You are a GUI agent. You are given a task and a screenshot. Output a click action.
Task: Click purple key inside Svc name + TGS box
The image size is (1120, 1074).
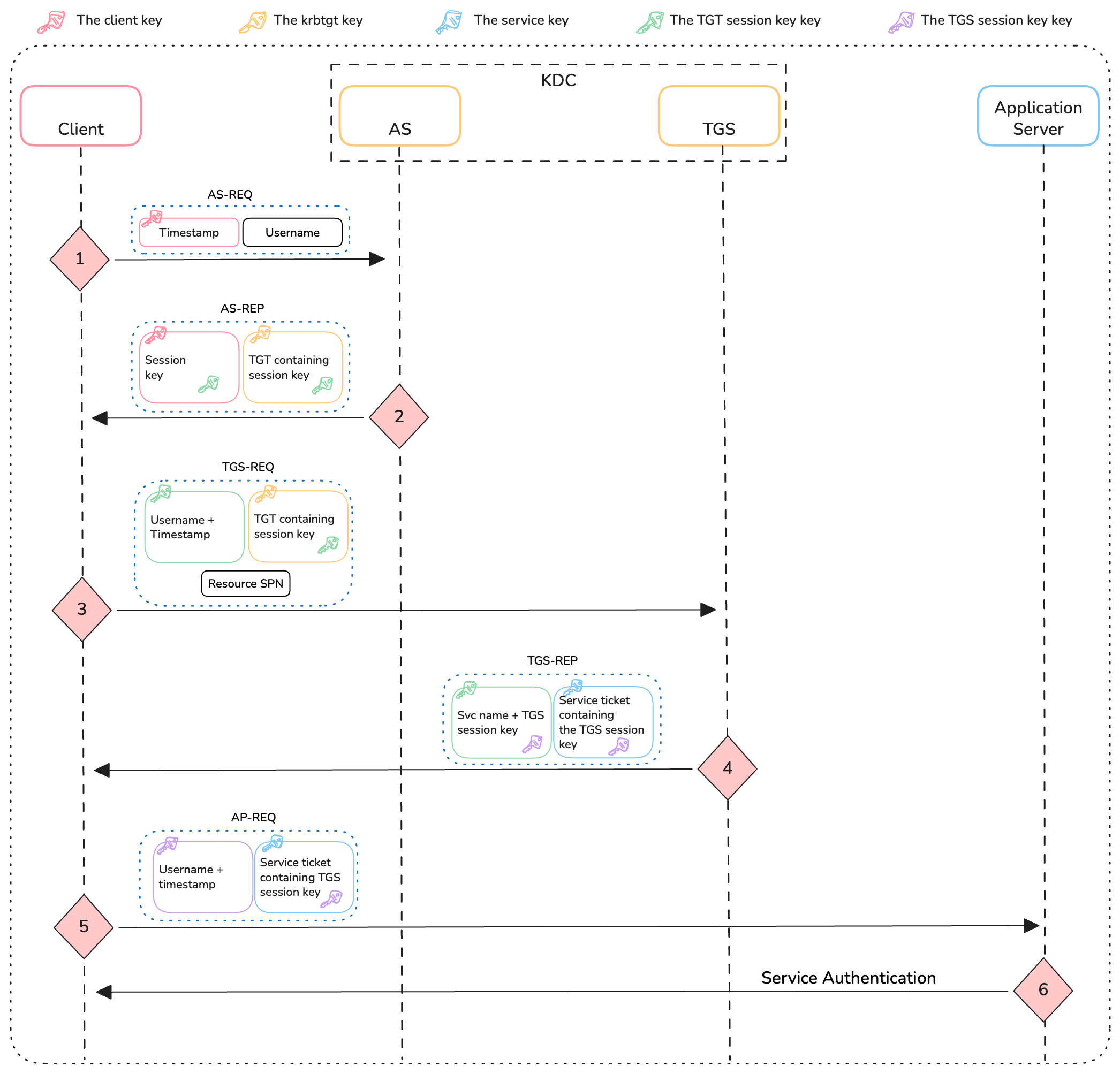pos(532,744)
